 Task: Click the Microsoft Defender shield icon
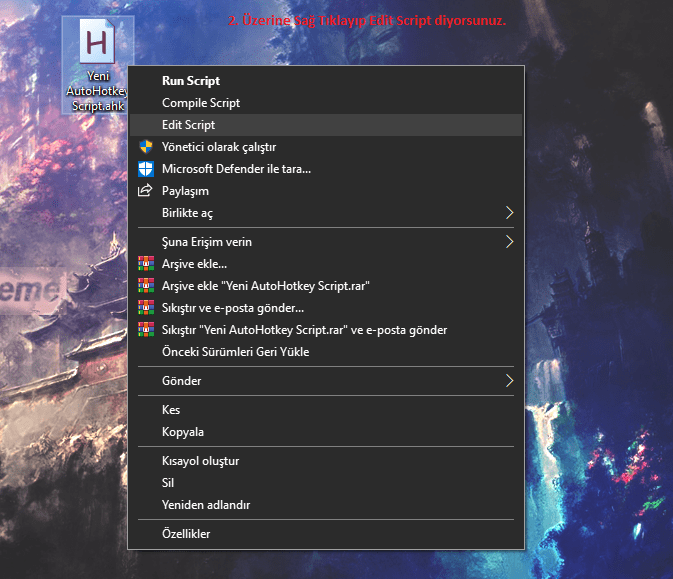point(146,169)
